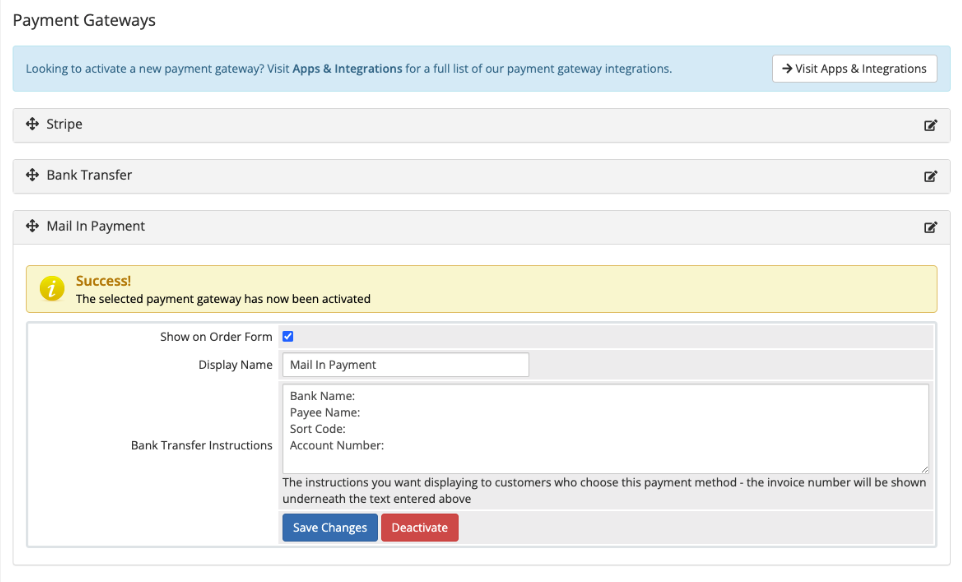The width and height of the screenshot is (962, 582).
Task: Click the move handle beside Stripe
Action: (33, 124)
